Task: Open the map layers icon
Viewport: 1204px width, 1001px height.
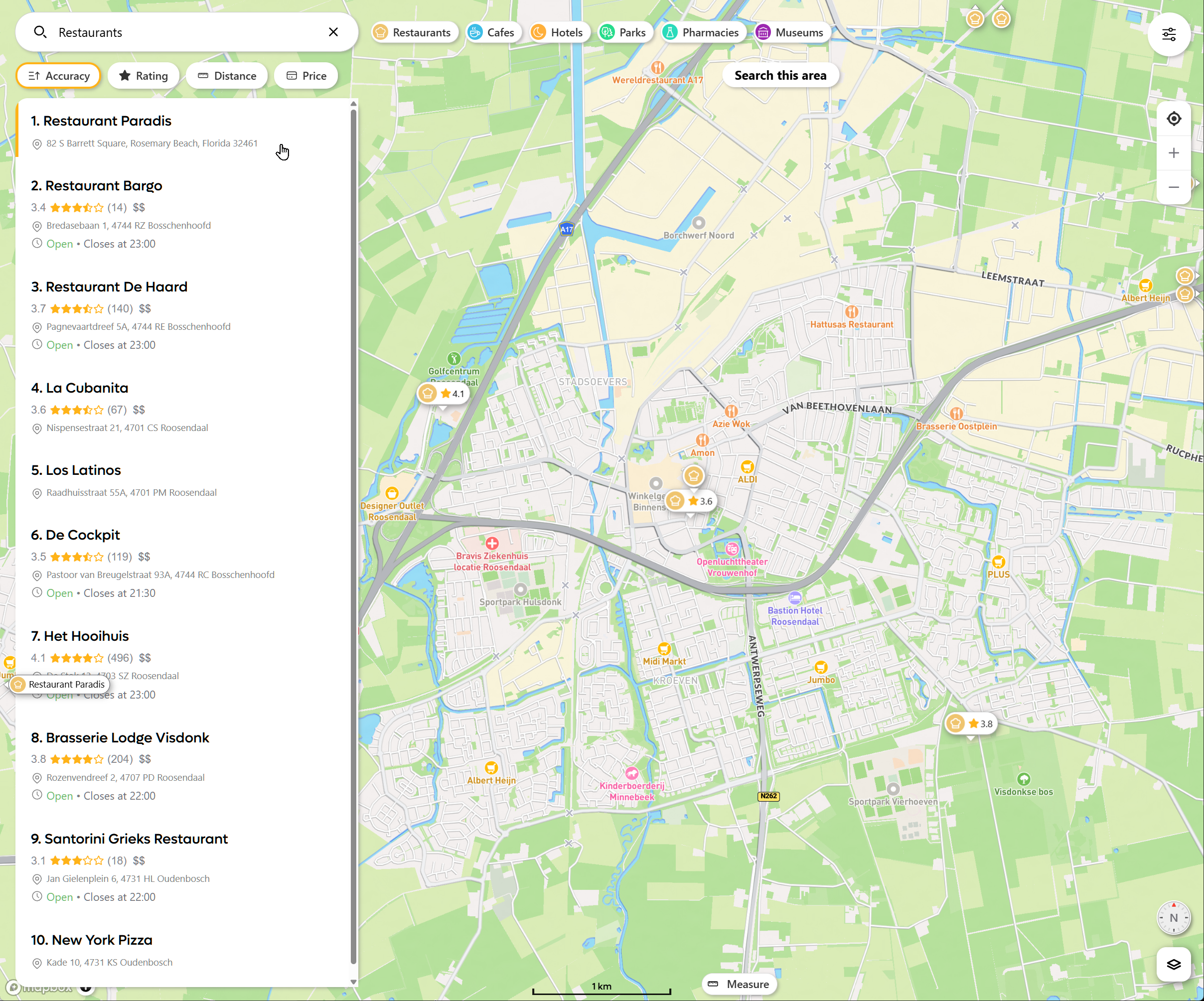Action: [1173, 964]
